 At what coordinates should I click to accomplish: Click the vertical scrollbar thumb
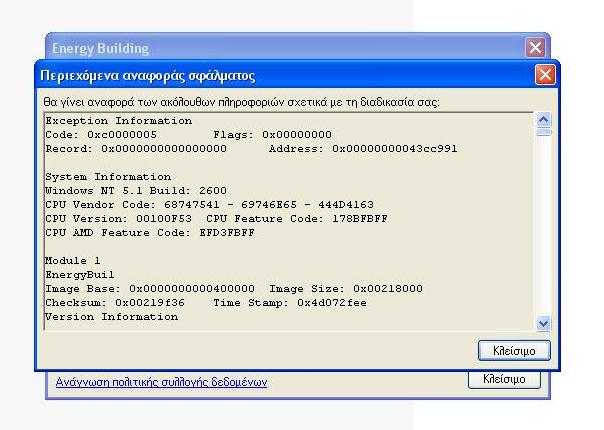click(543, 132)
